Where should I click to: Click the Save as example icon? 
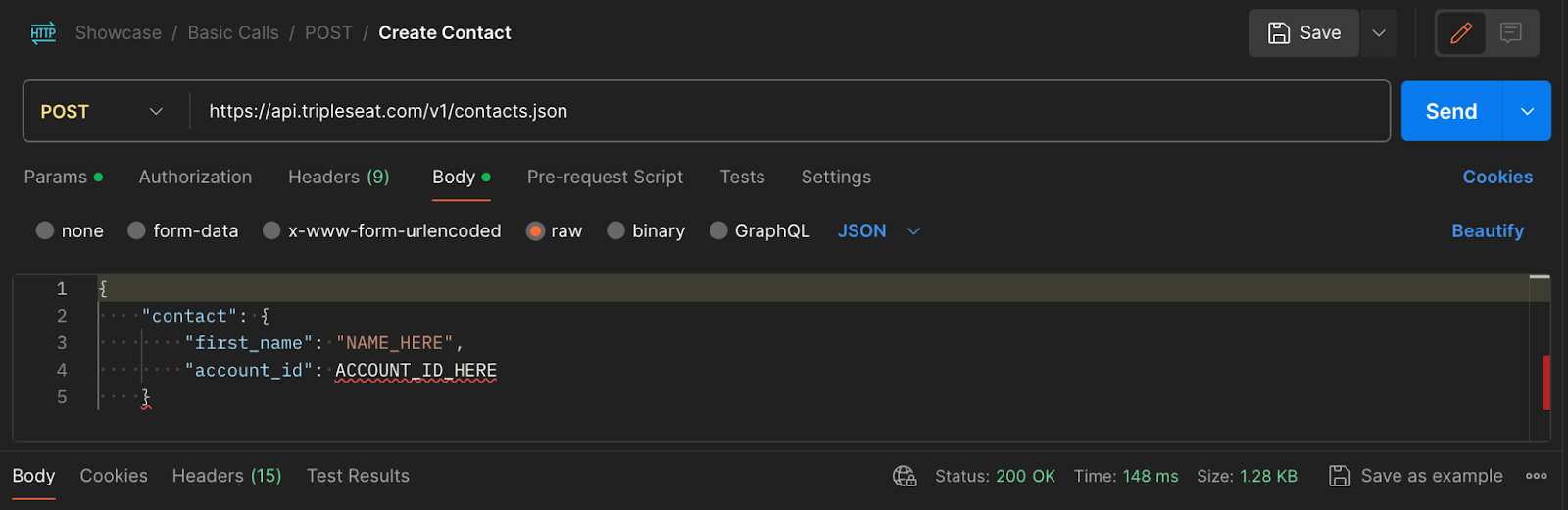tap(1339, 476)
